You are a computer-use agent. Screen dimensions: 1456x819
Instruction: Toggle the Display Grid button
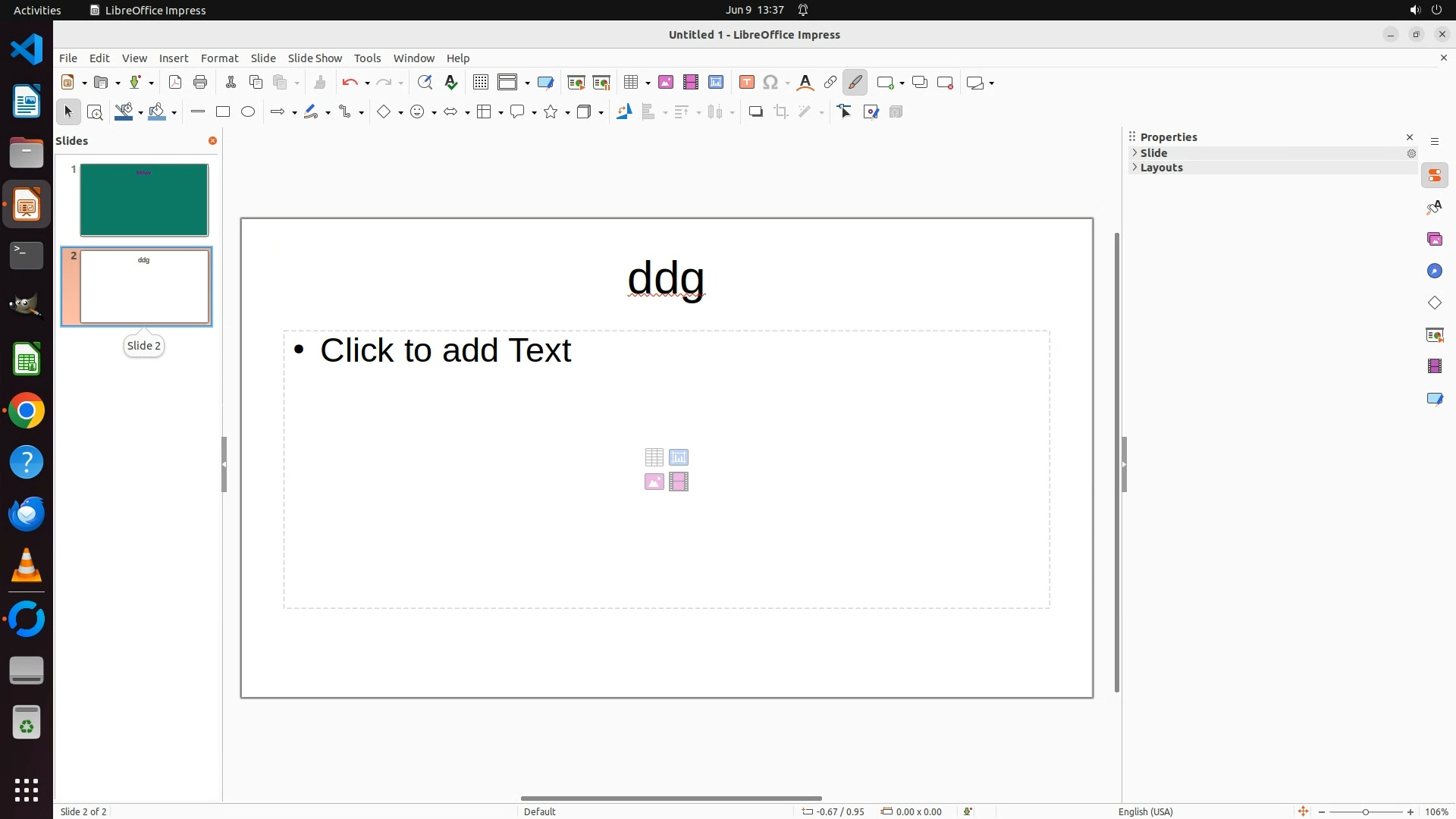(x=481, y=83)
